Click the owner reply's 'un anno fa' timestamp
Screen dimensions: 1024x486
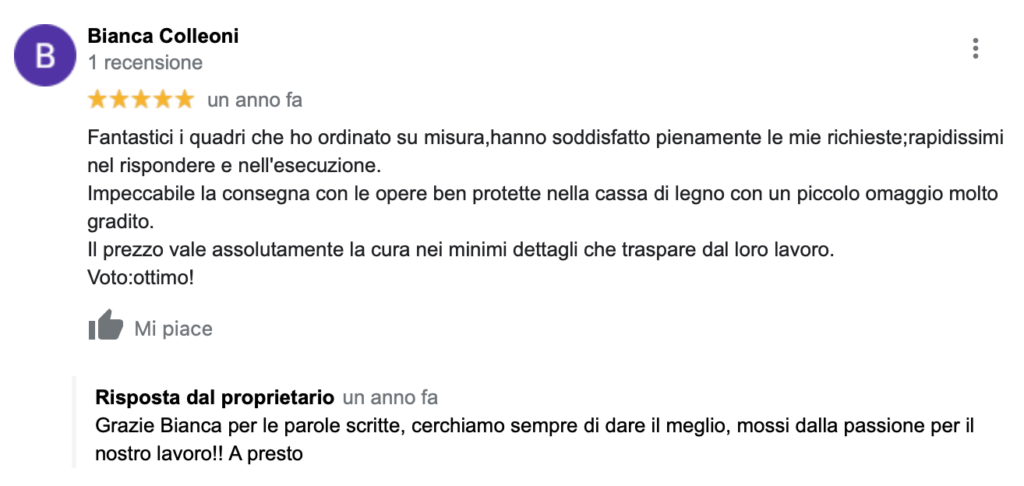(390, 397)
